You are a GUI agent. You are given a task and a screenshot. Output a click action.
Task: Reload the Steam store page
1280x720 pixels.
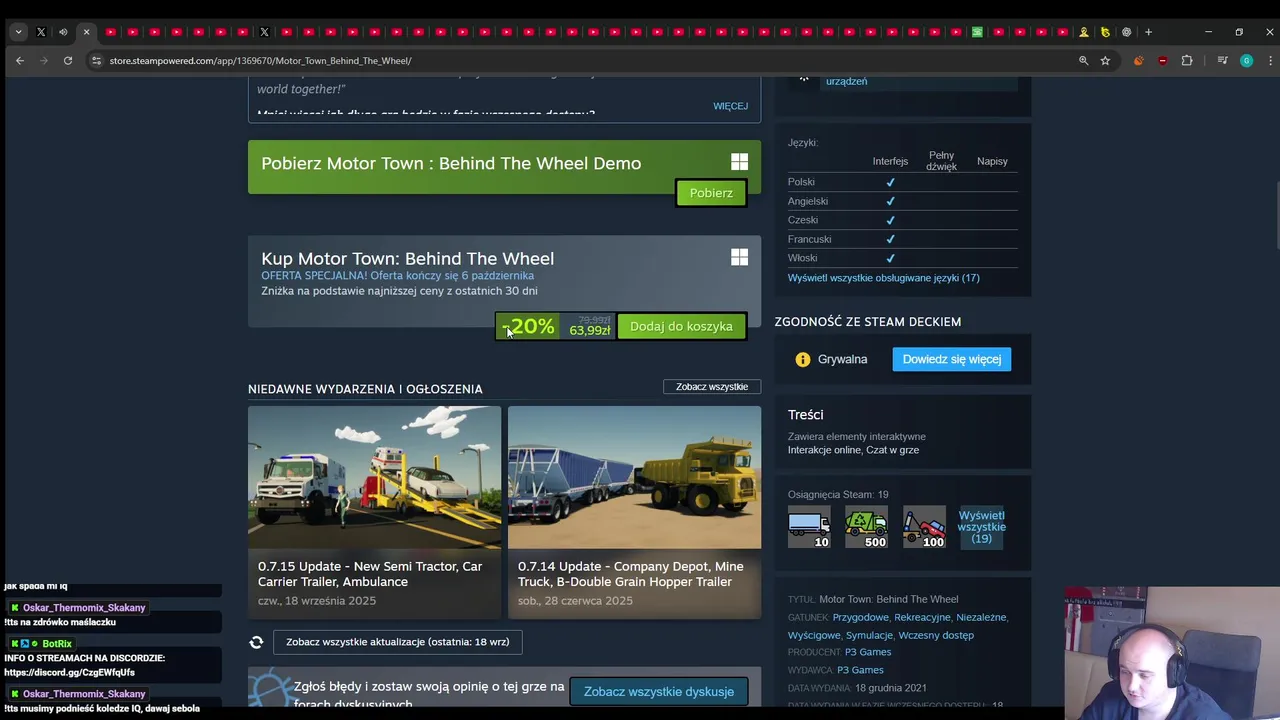(x=68, y=61)
